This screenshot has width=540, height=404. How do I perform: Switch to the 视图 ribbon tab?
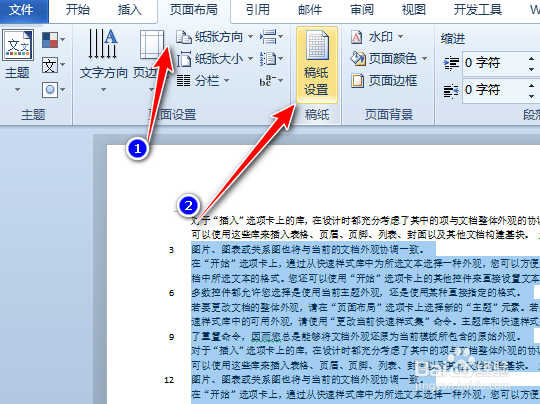[414, 10]
